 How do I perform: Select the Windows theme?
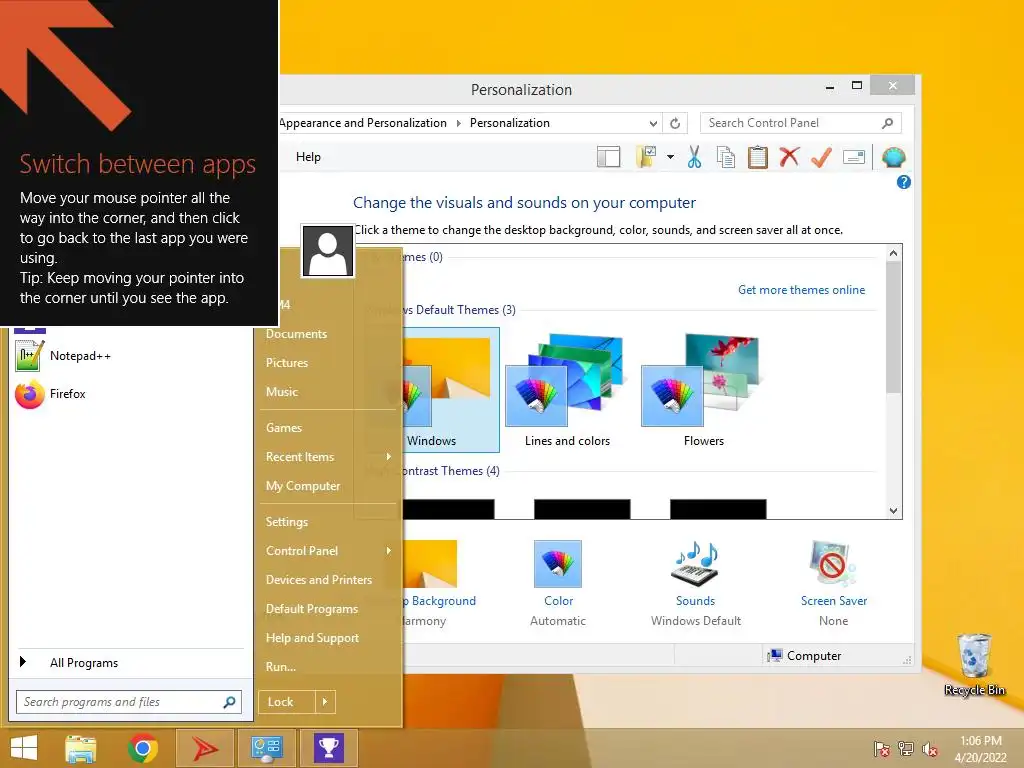click(451, 391)
